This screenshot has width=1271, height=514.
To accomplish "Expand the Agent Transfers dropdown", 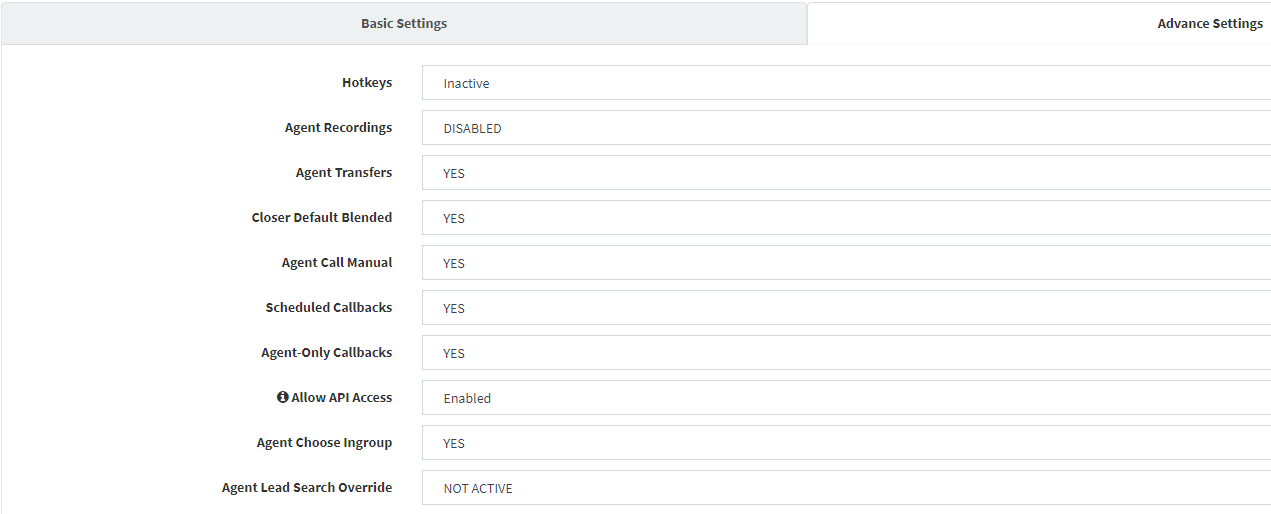I will click(846, 173).
